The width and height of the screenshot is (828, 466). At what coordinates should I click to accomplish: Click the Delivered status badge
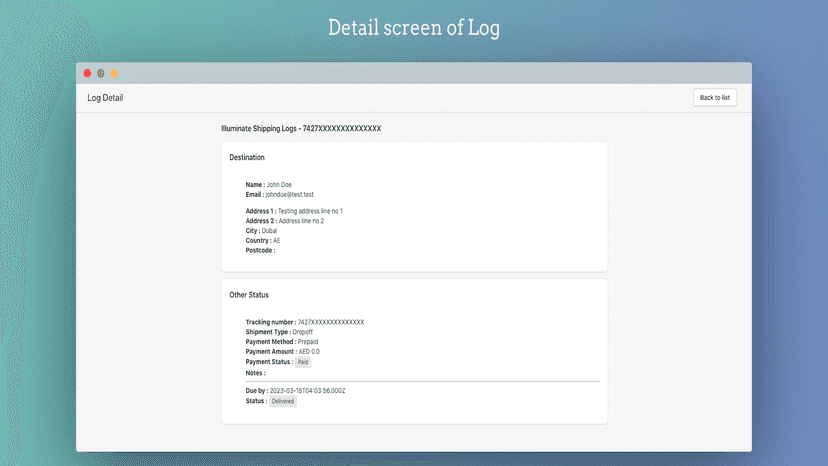point(283,401)
